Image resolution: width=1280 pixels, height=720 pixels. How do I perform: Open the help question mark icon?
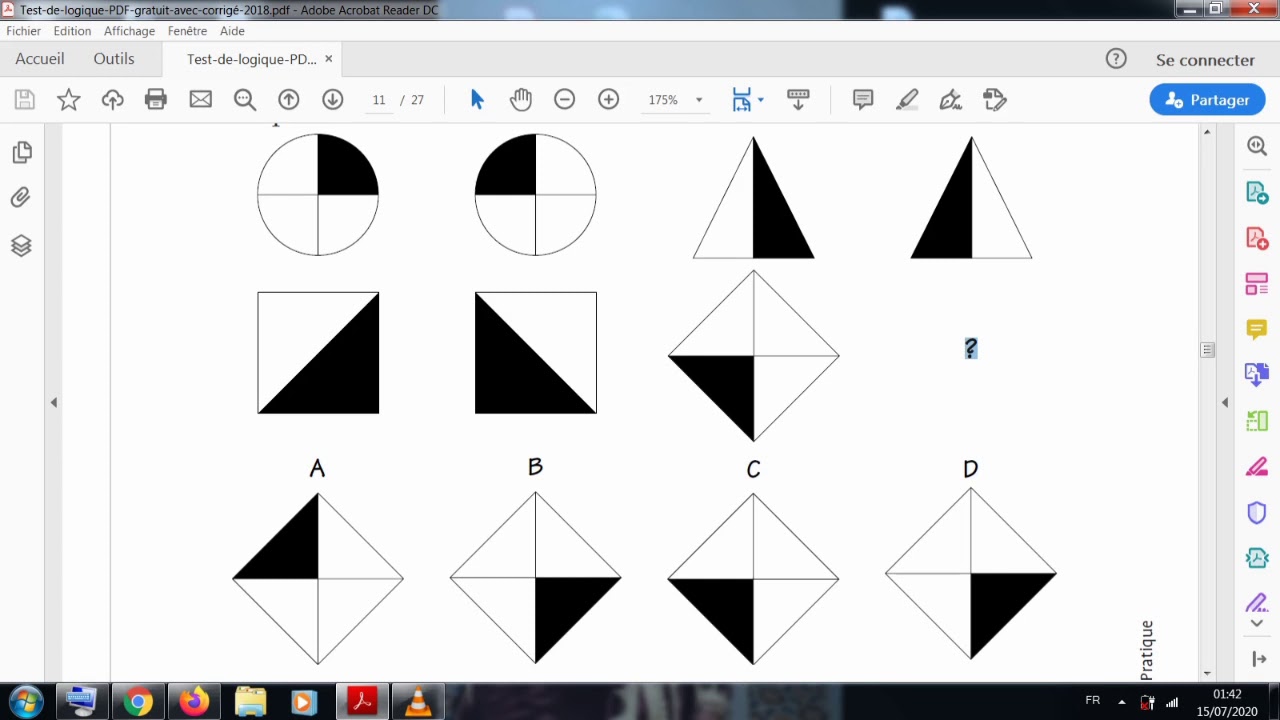tap(1116, 59)
